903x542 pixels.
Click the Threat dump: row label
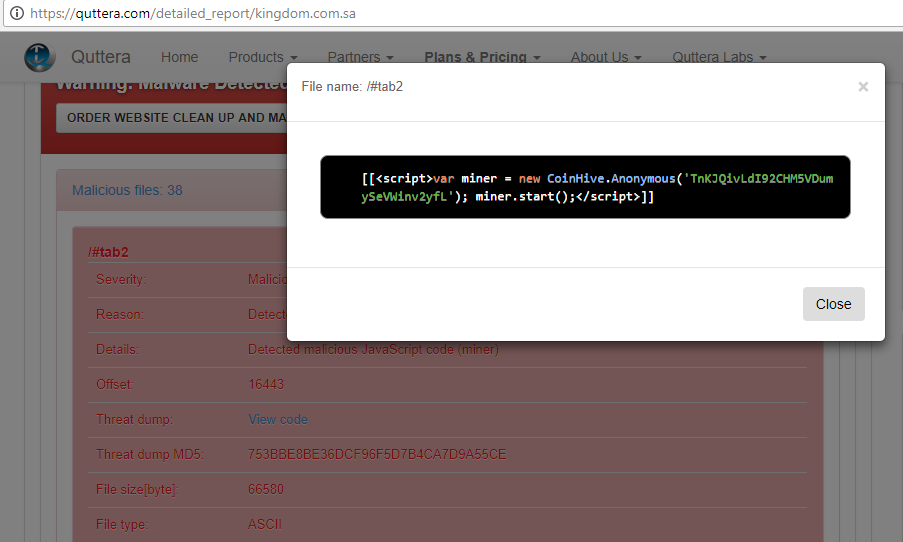pyautogui.click(x=134, y=419)
